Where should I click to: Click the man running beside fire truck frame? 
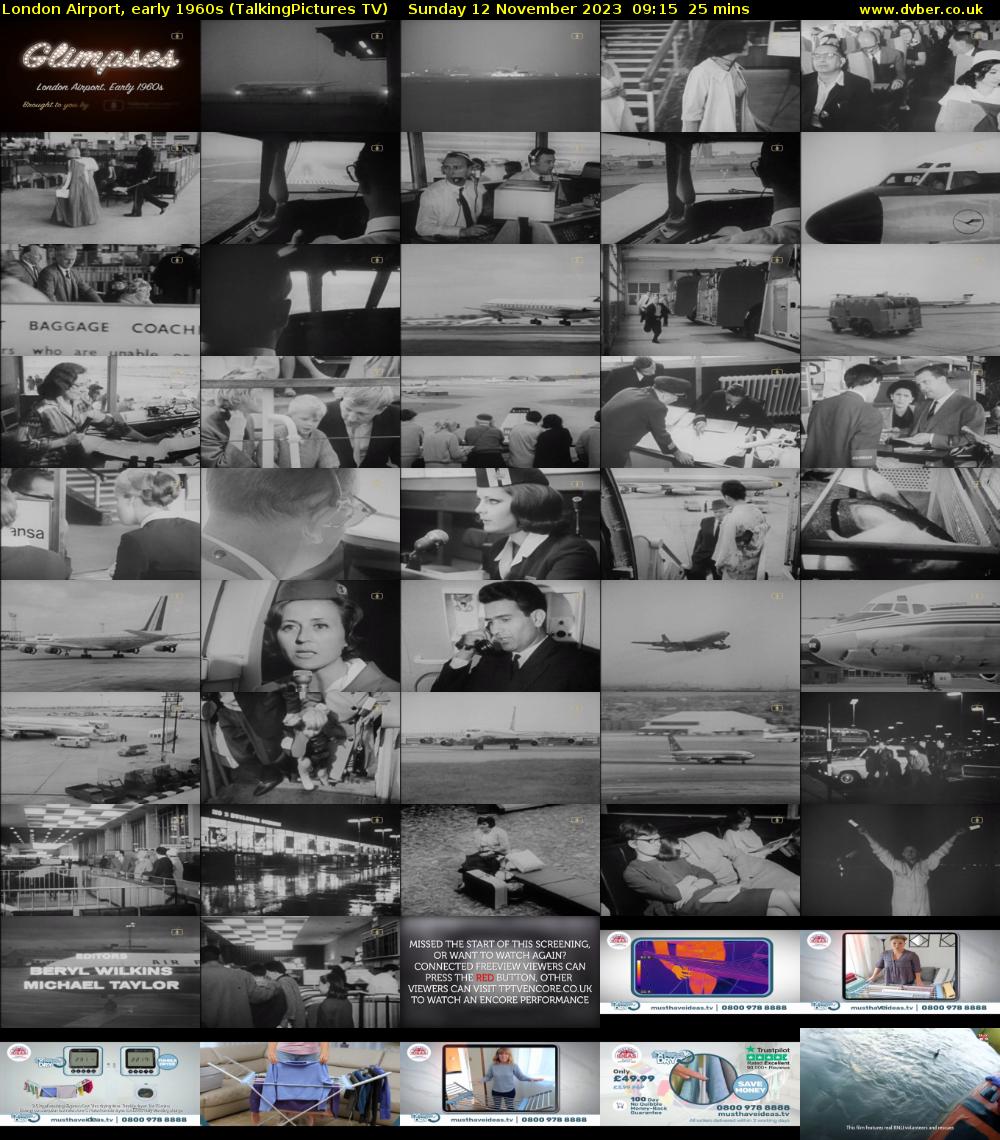tap(700, 300)
